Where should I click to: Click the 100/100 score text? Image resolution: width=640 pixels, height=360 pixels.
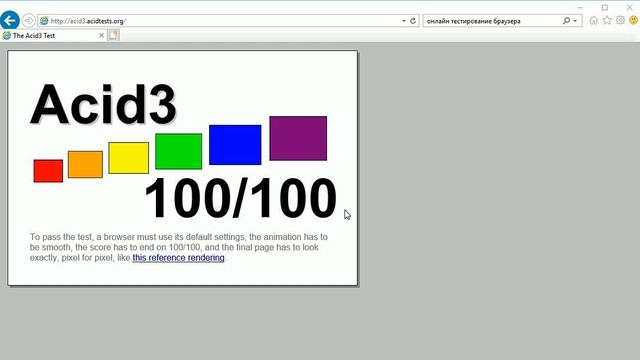point(240,199)
